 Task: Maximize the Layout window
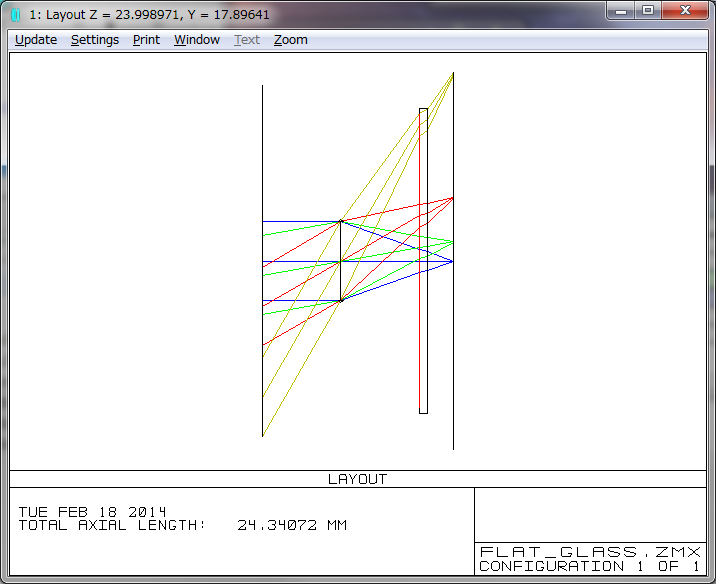click(x=648, y=11)
